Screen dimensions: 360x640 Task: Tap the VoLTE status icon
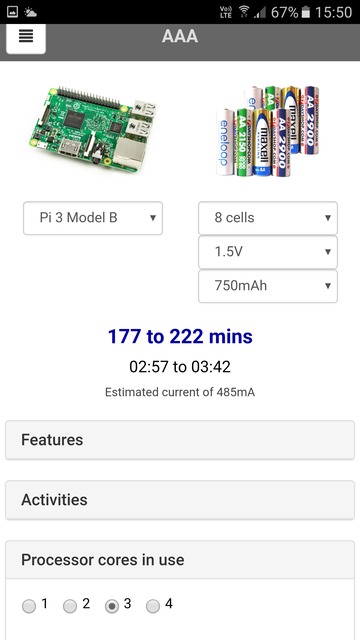(226, 12)
